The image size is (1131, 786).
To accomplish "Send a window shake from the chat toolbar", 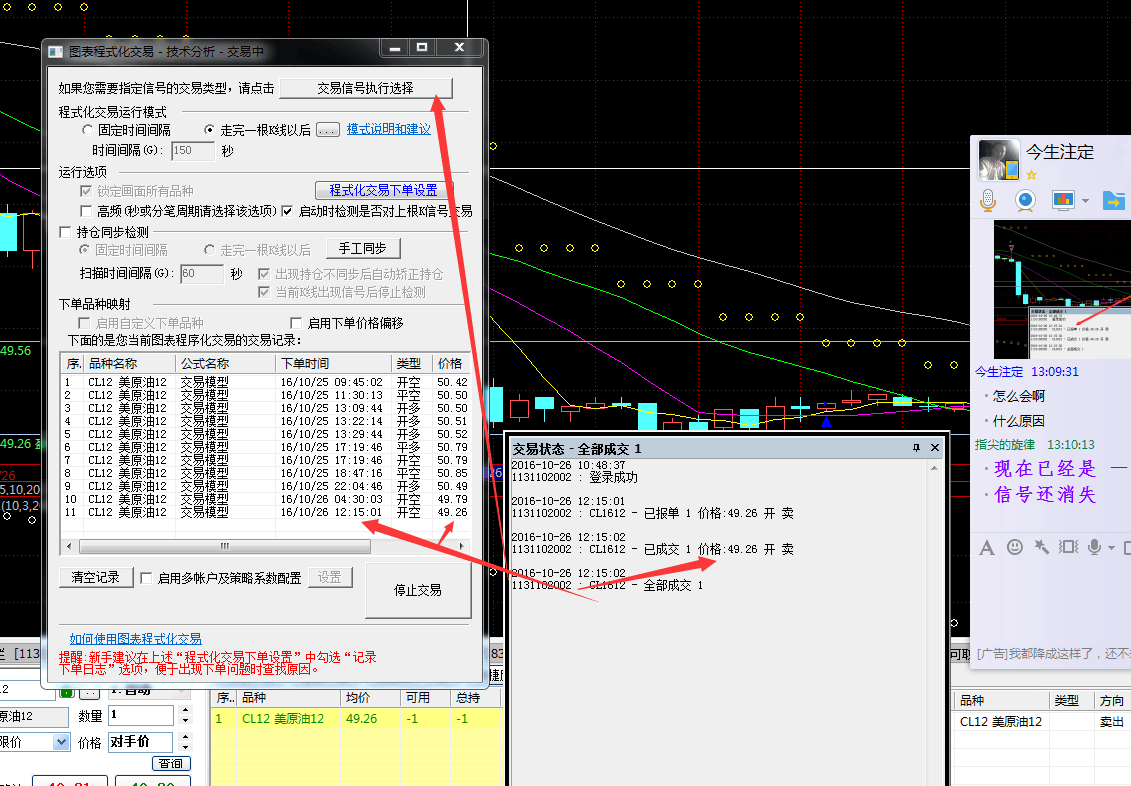I will [x=1068, y=547].
